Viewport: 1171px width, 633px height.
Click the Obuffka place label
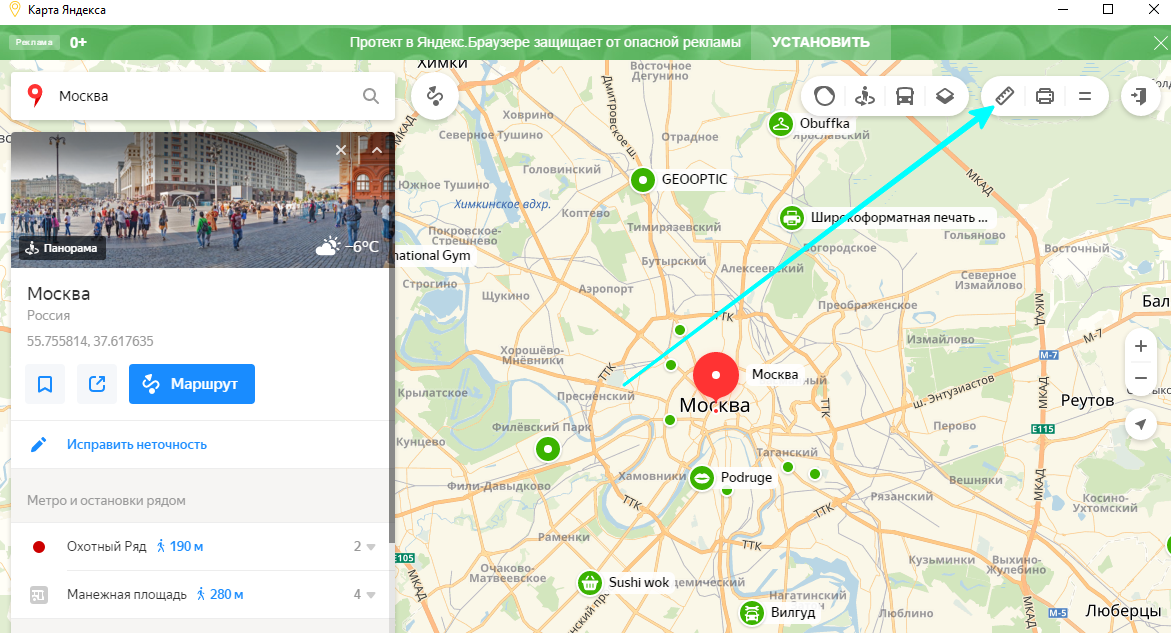click(x=824, y=124)
